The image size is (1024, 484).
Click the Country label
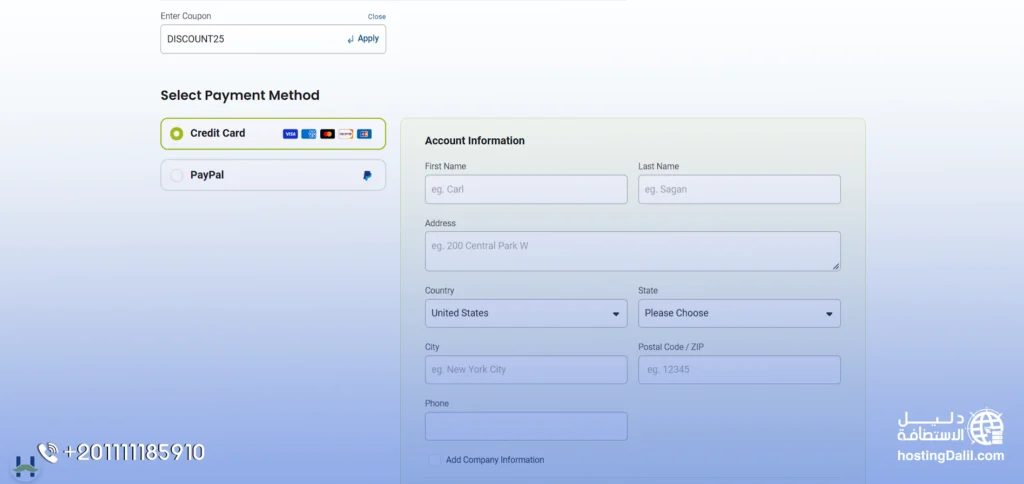pyautogui.click(x=440, y=291)
